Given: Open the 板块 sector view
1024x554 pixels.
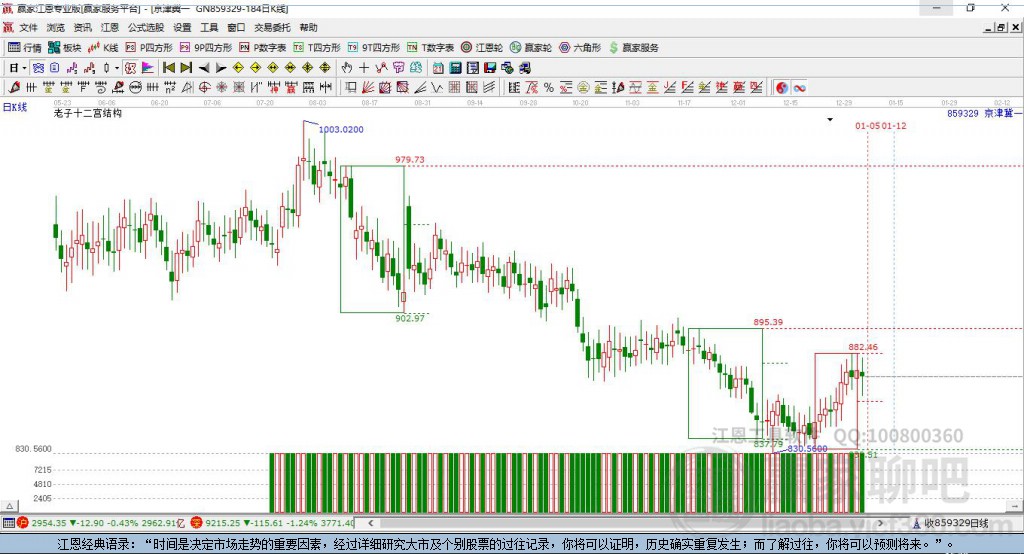Looking at the screenshot, I should 64,48.
